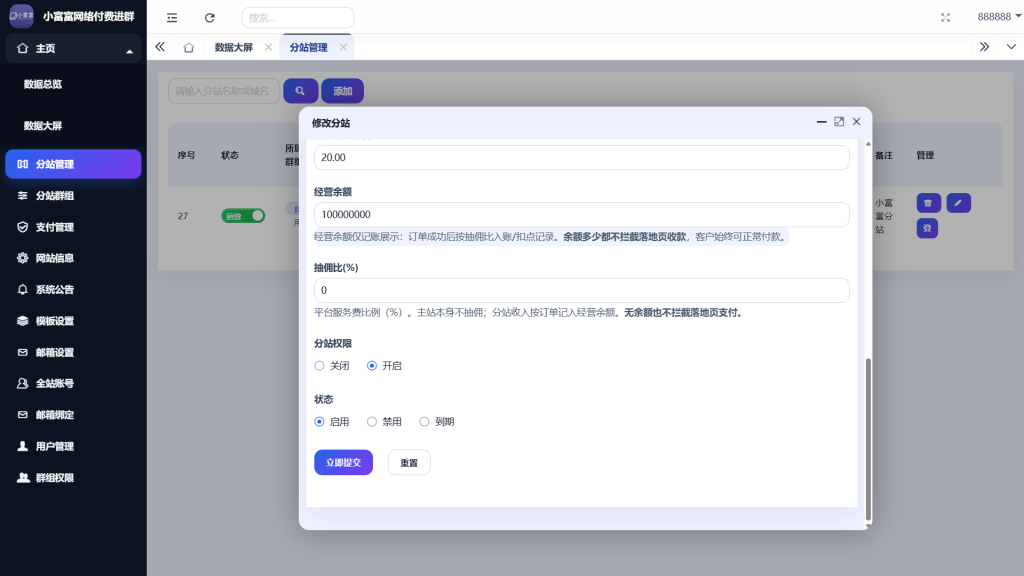Image resolution: width=1024 pixels, height=576 pixels.
Task: Select 到期 status radio
Action: point(437,422)
